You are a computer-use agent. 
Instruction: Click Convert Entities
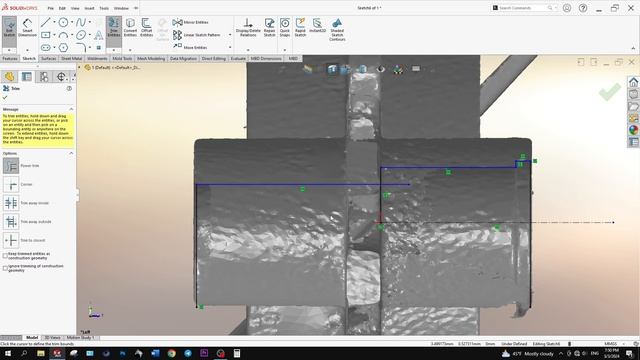coord(130,27)
